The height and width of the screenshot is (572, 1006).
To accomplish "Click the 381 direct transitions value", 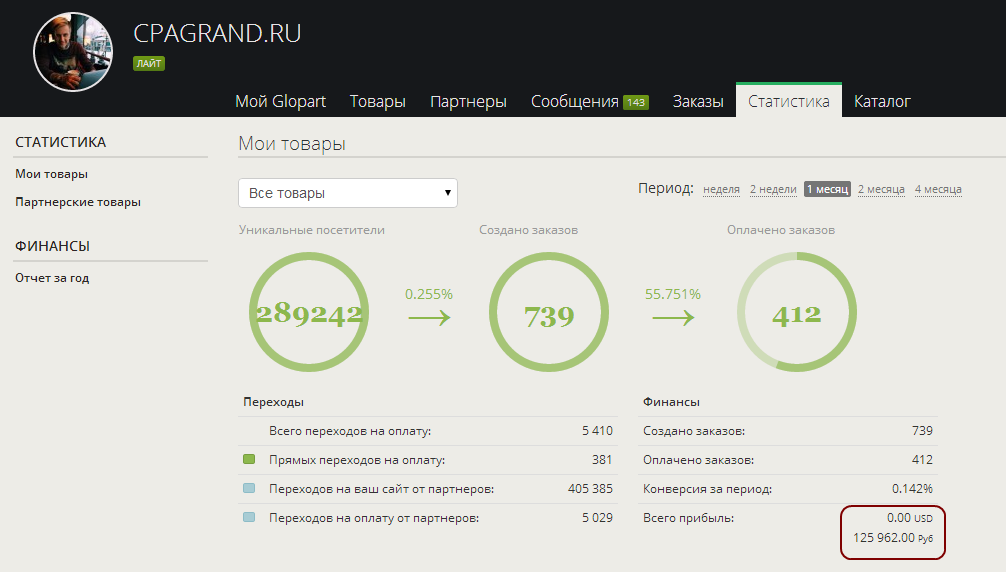I will point(602,460).
